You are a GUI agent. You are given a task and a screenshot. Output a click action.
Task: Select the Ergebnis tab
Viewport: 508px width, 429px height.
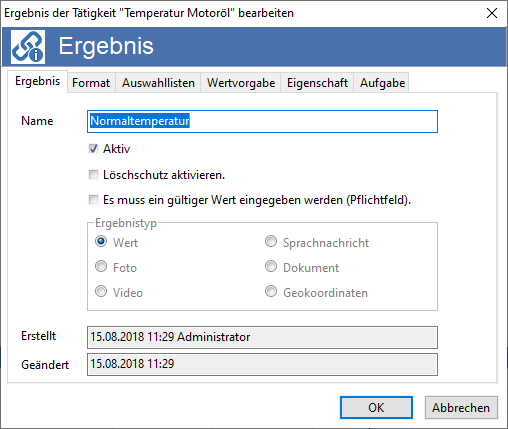tap(38, 81)
